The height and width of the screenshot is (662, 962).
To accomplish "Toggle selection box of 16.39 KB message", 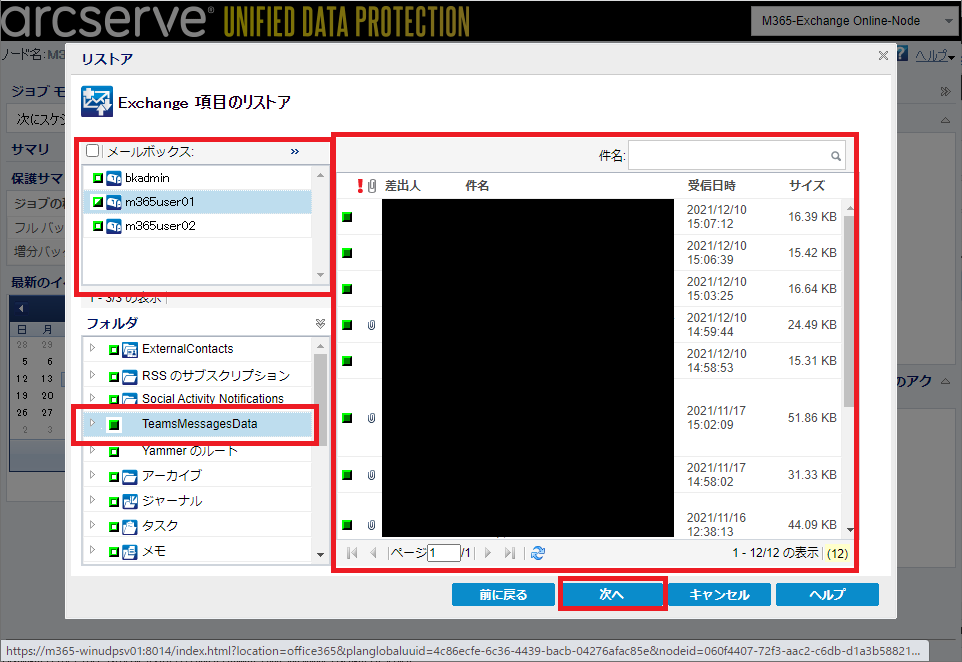I will [347, 217].
